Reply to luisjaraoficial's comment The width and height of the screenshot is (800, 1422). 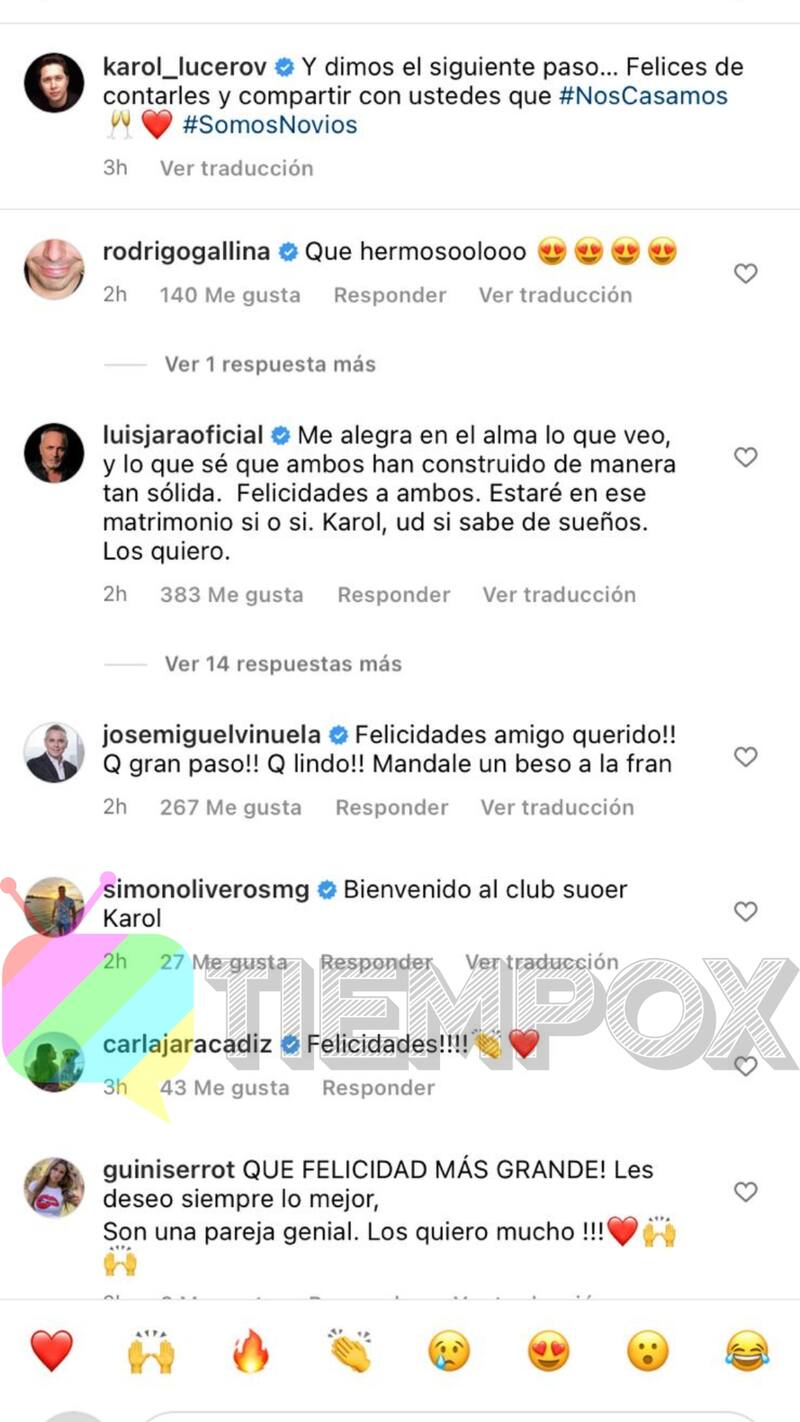point(394,595)
